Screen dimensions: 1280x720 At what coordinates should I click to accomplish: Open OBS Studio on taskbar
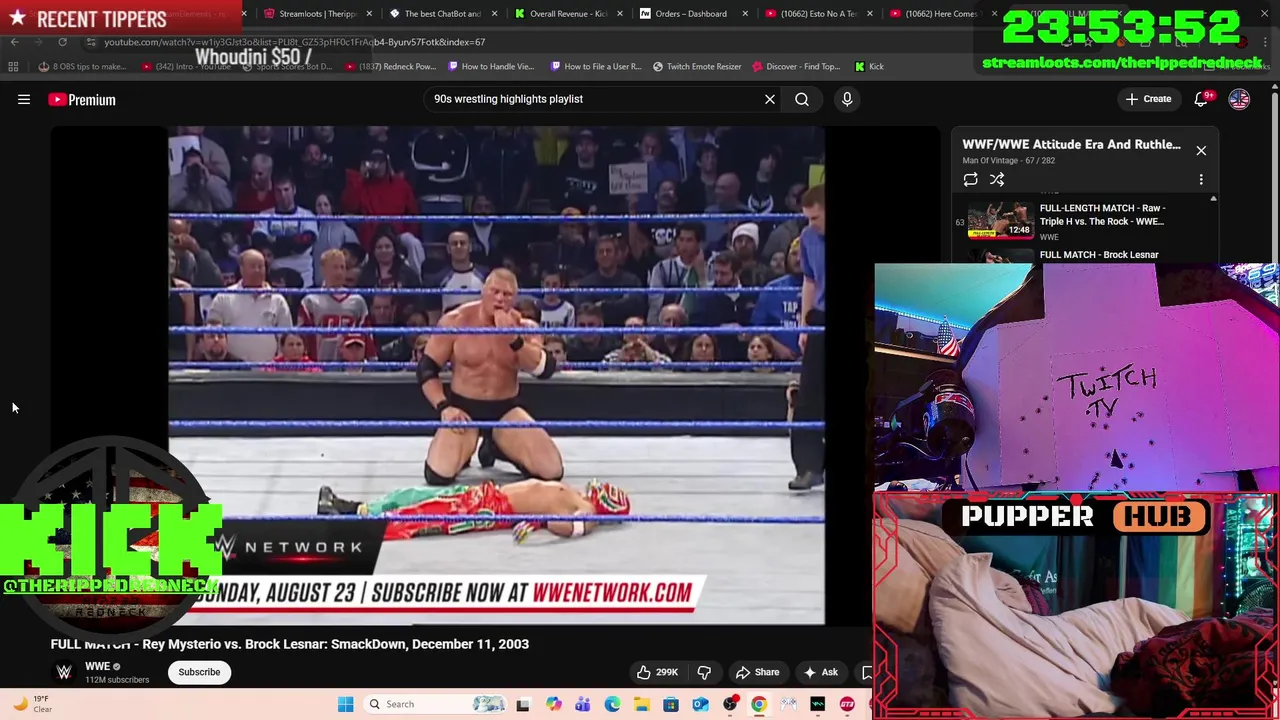(730, 704)
